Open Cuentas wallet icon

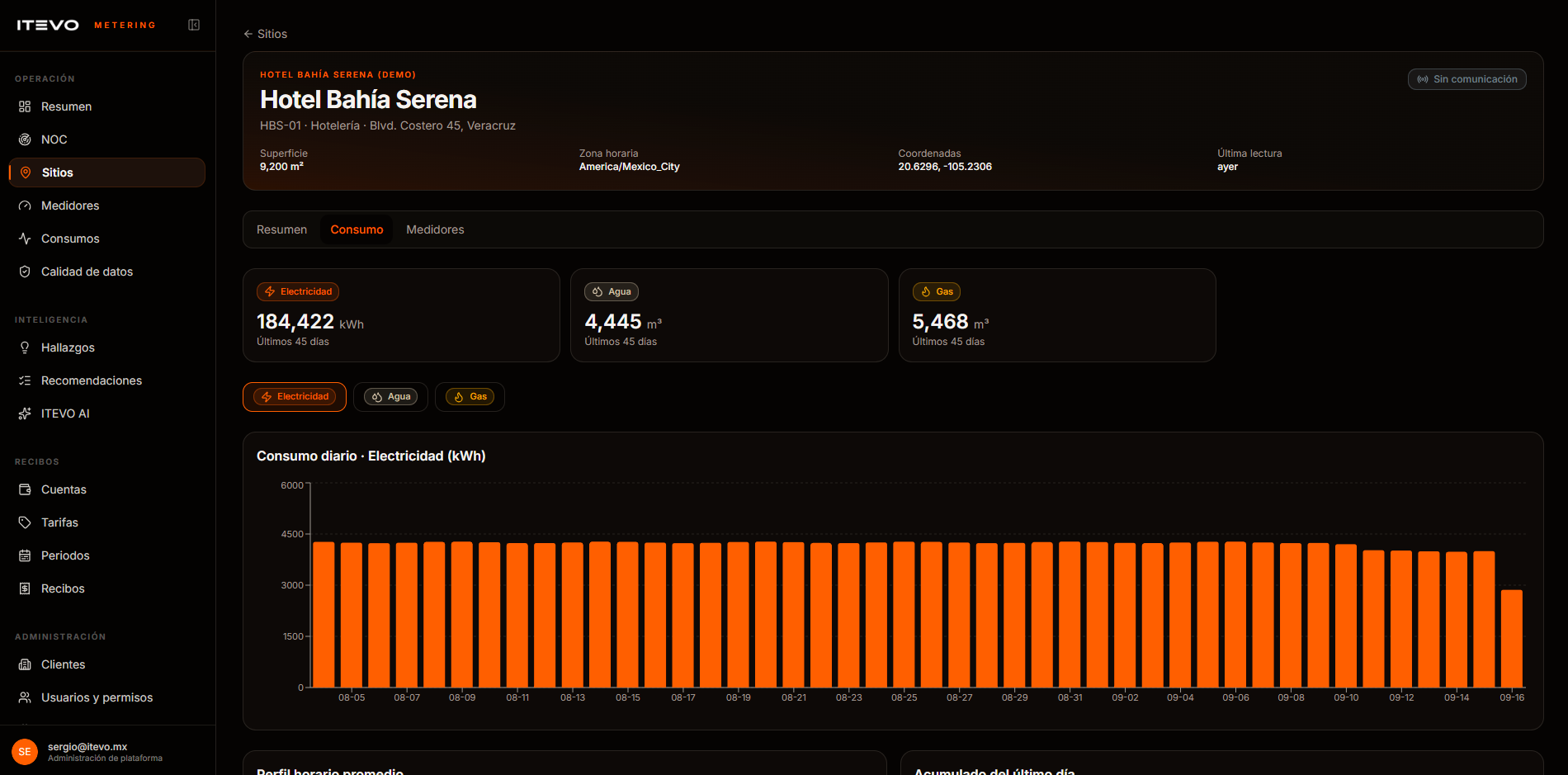[x=25, y=489]
